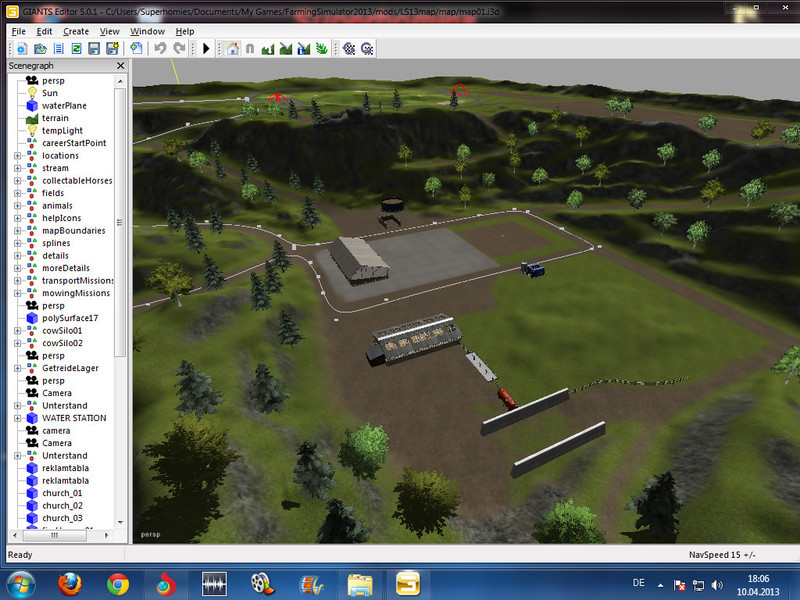
Task: Click the volume speaker tray icon
Action: click(x=717, y=585)
